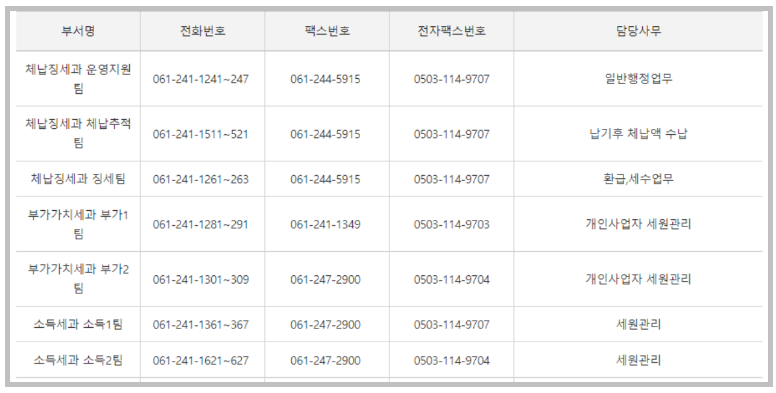The height and width of the screenshot is (393, 776).
Task: Click phone number 061-241-1511~521
Action: [x=201, y=134]
